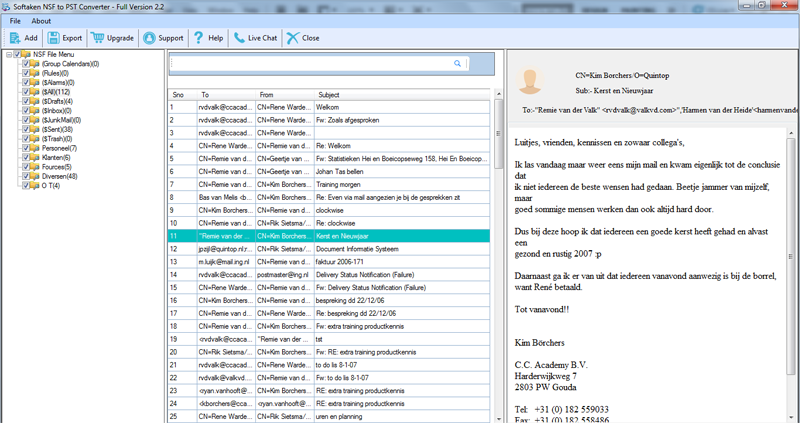Toggle the Fources(5) checkbox
800x423 pixels.
(26, 167)
